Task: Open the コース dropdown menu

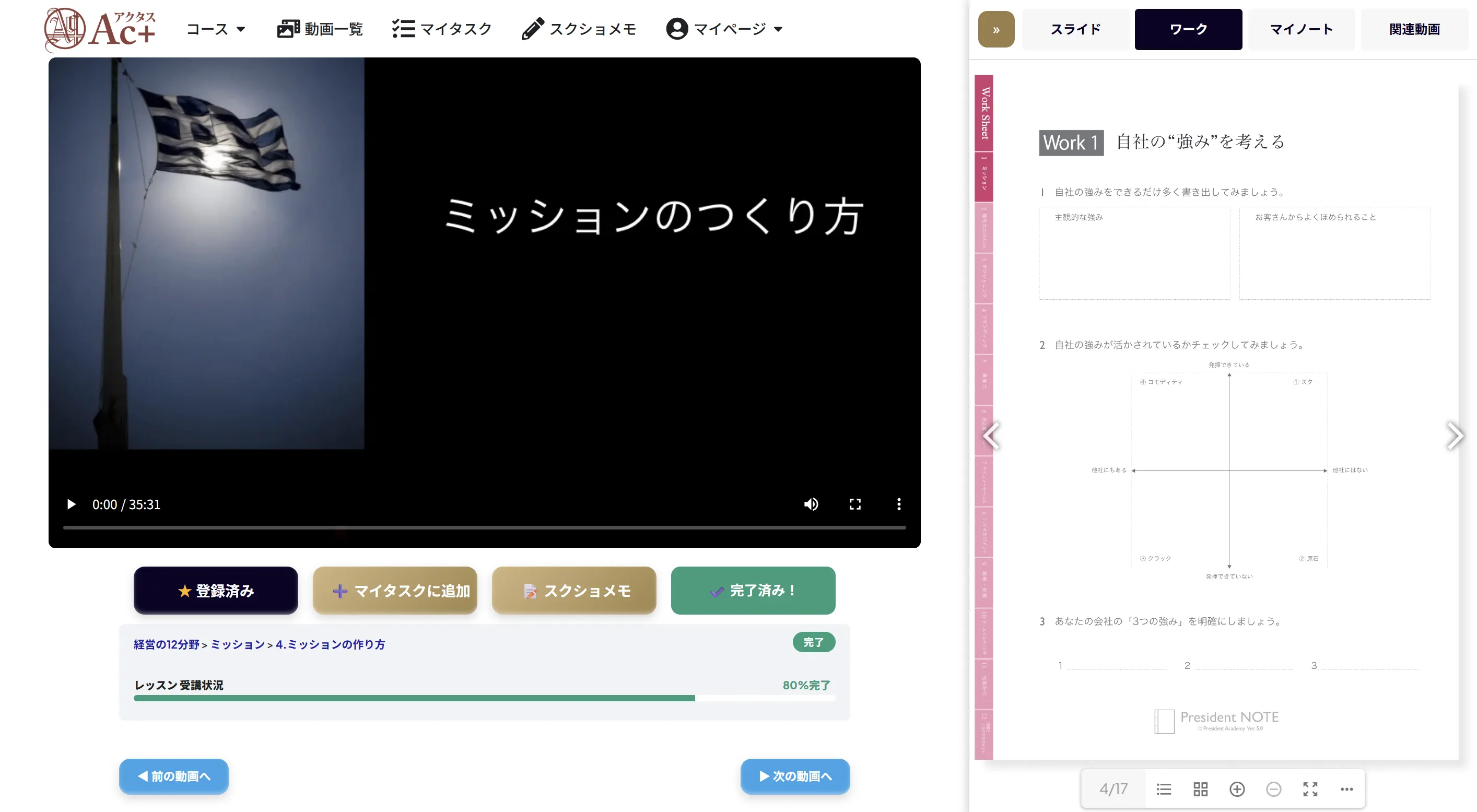Action: pos(216,29)
